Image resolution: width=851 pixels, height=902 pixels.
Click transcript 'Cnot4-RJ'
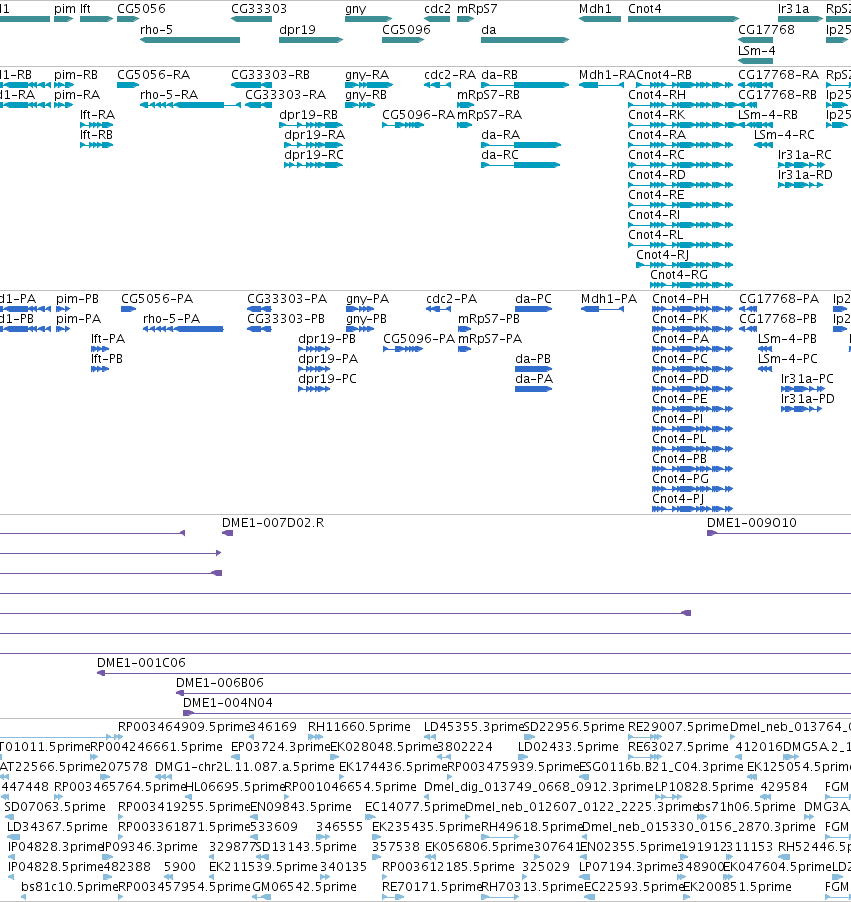tap(662, 254)
